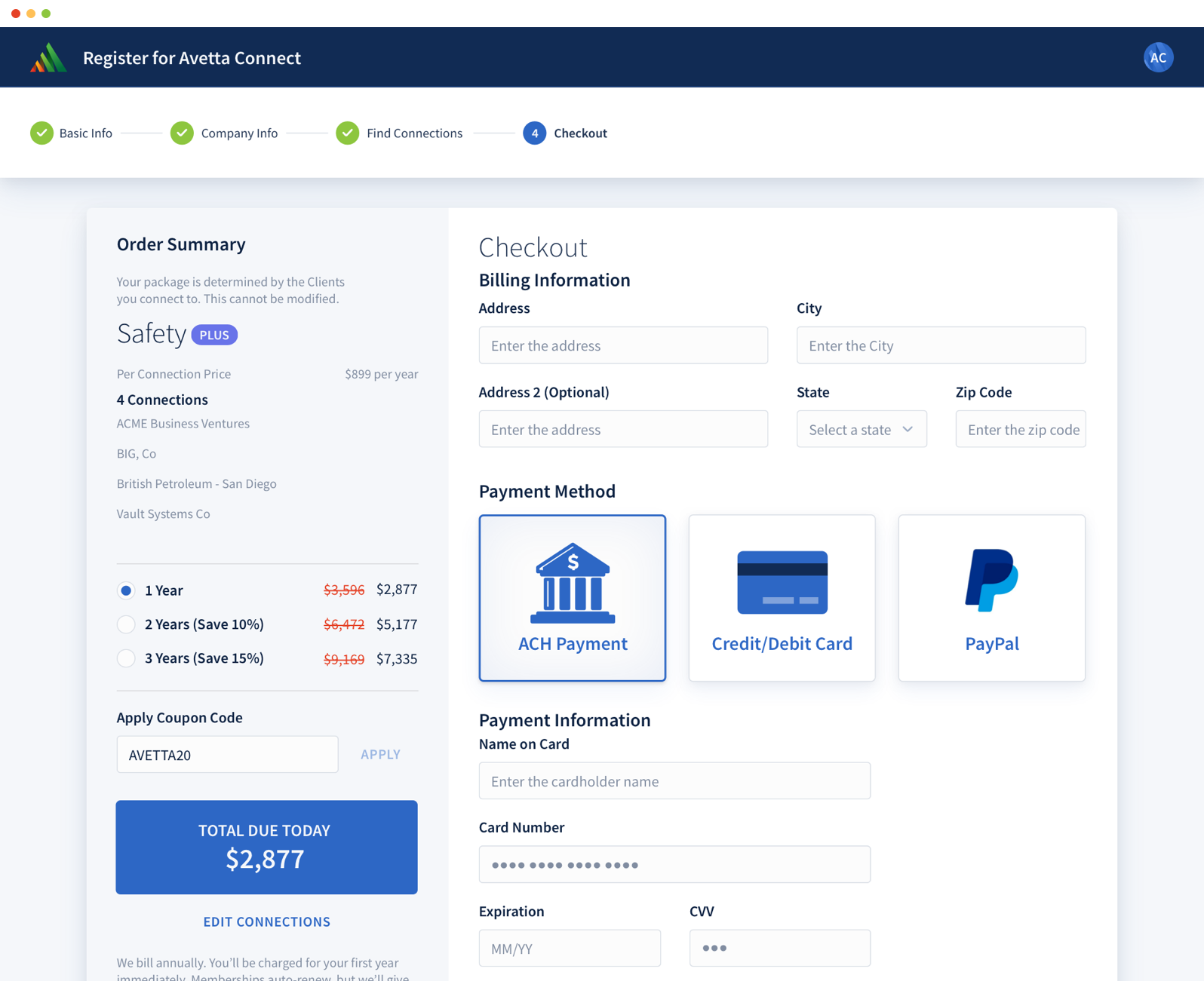The image size is (1204, 981).
Task: Focus the Name on Card field
Action: point(674,781)
